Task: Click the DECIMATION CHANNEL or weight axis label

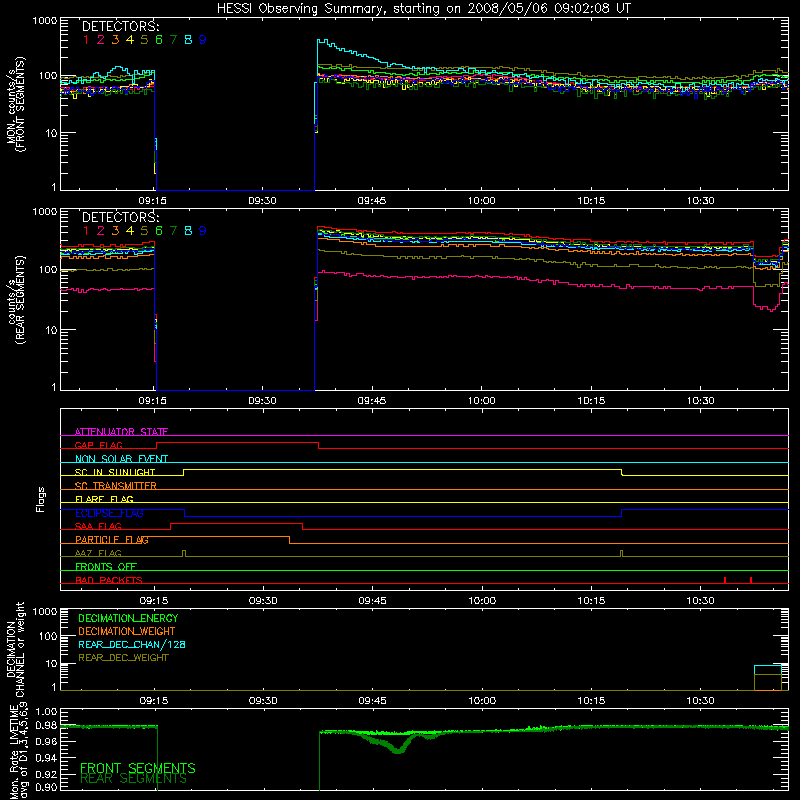Action: (15, 649)
